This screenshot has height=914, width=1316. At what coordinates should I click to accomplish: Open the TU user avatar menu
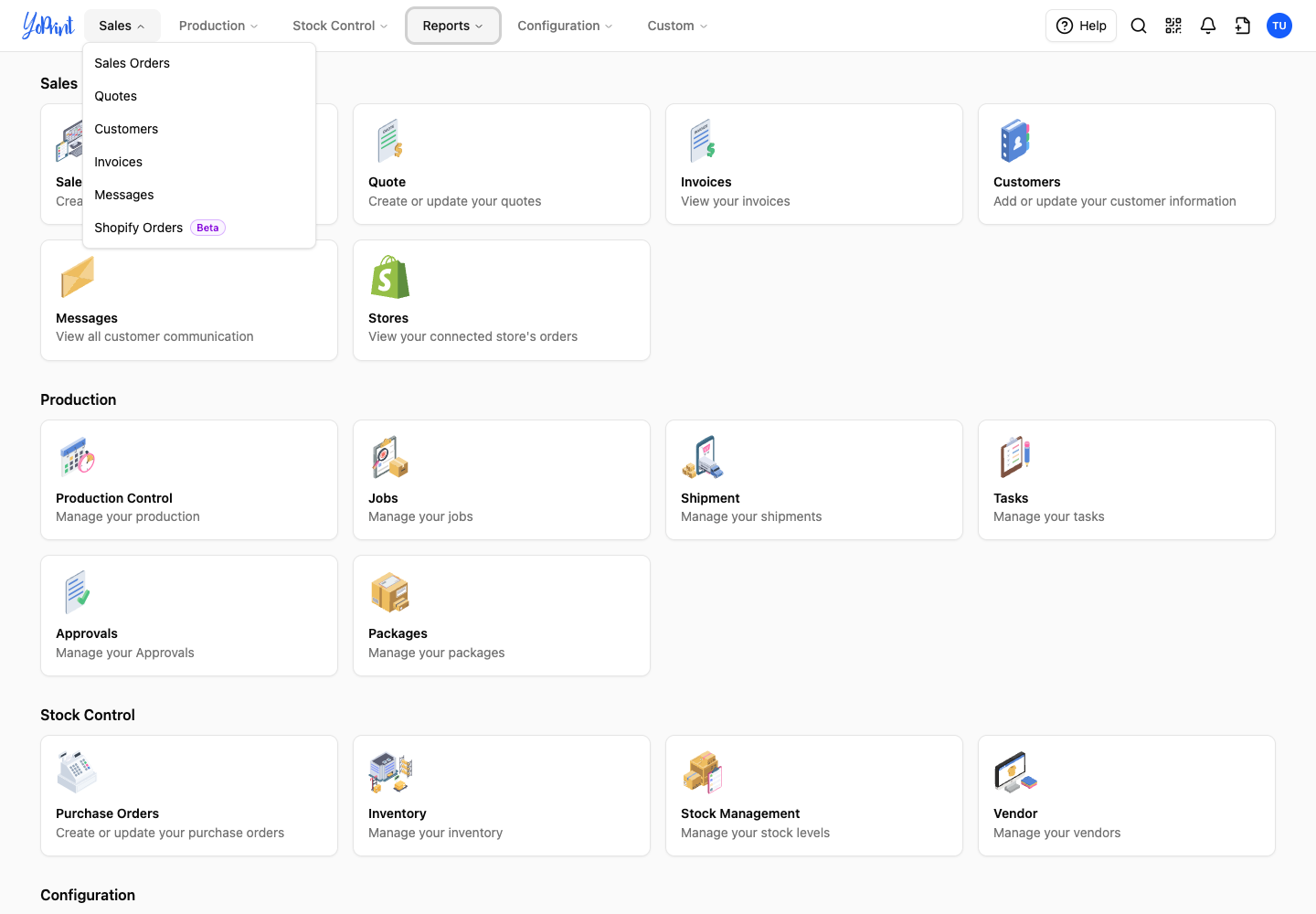1279,26
